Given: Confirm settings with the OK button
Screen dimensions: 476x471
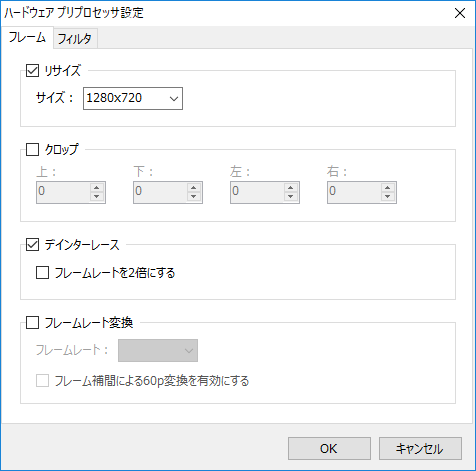Looking at the screenshot, I should click(x=329, y=448).
